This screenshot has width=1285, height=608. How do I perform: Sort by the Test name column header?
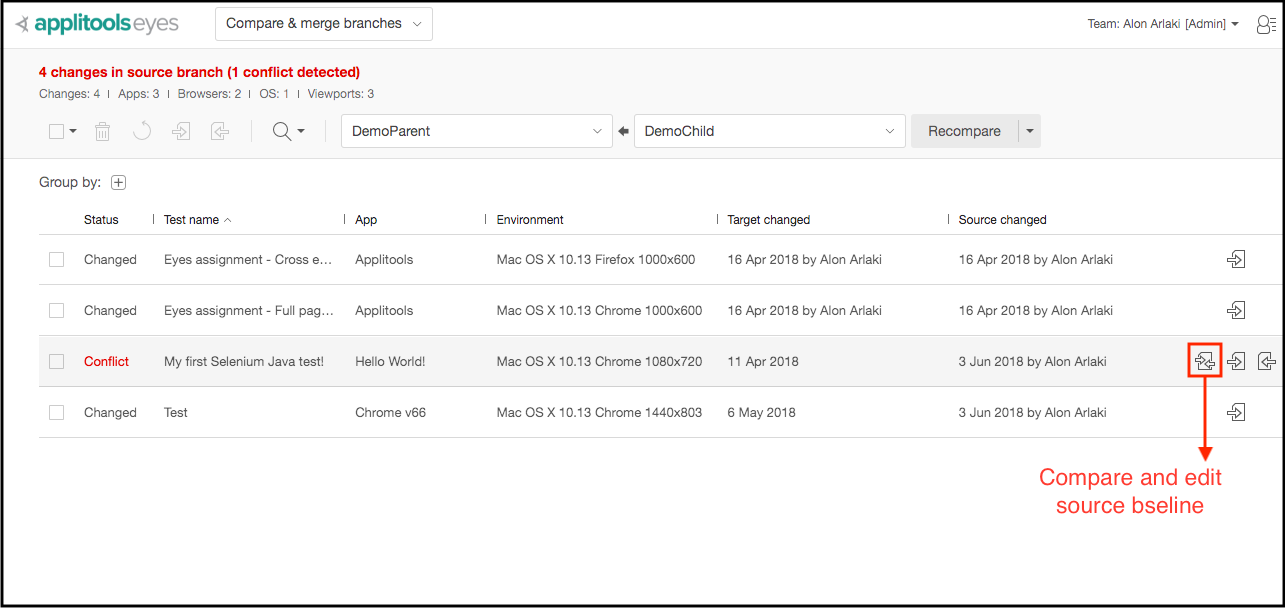(x=192, y=219)
